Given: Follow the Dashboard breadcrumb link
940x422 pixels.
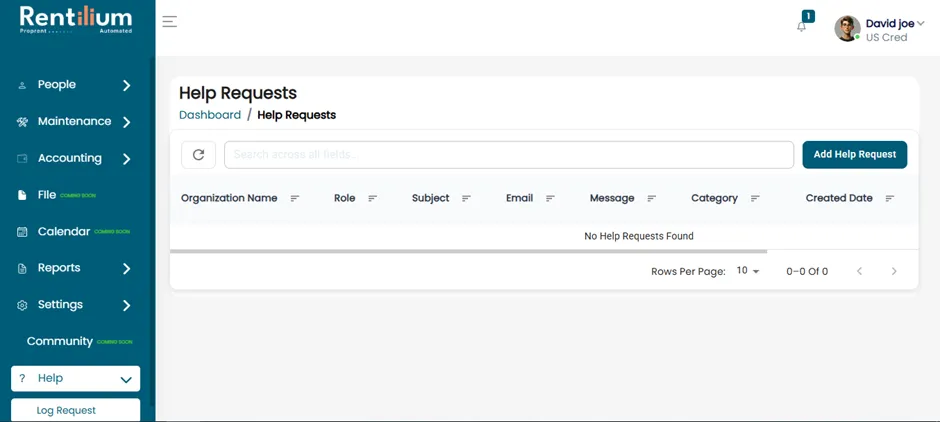Looking at the screenshot, I should (x=210, y=114).
